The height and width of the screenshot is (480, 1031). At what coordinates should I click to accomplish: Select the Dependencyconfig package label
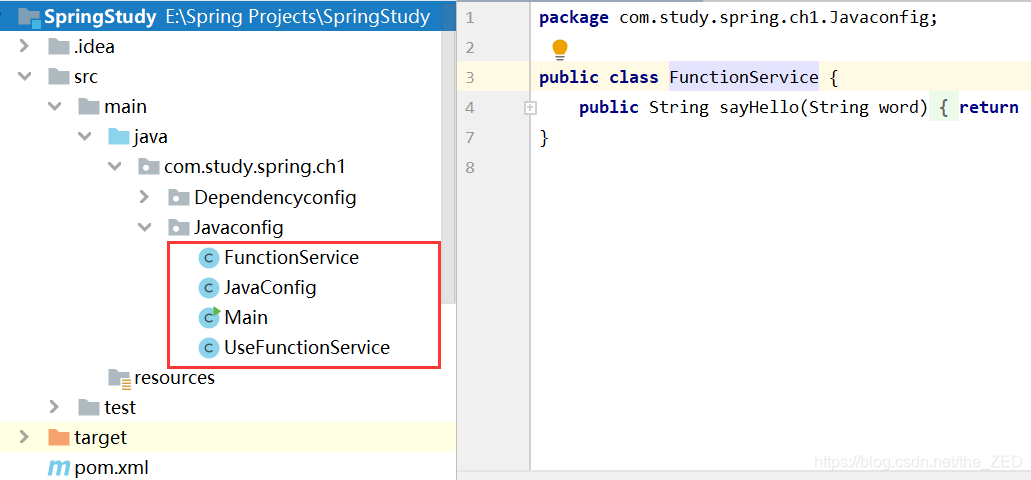(276, 197)
